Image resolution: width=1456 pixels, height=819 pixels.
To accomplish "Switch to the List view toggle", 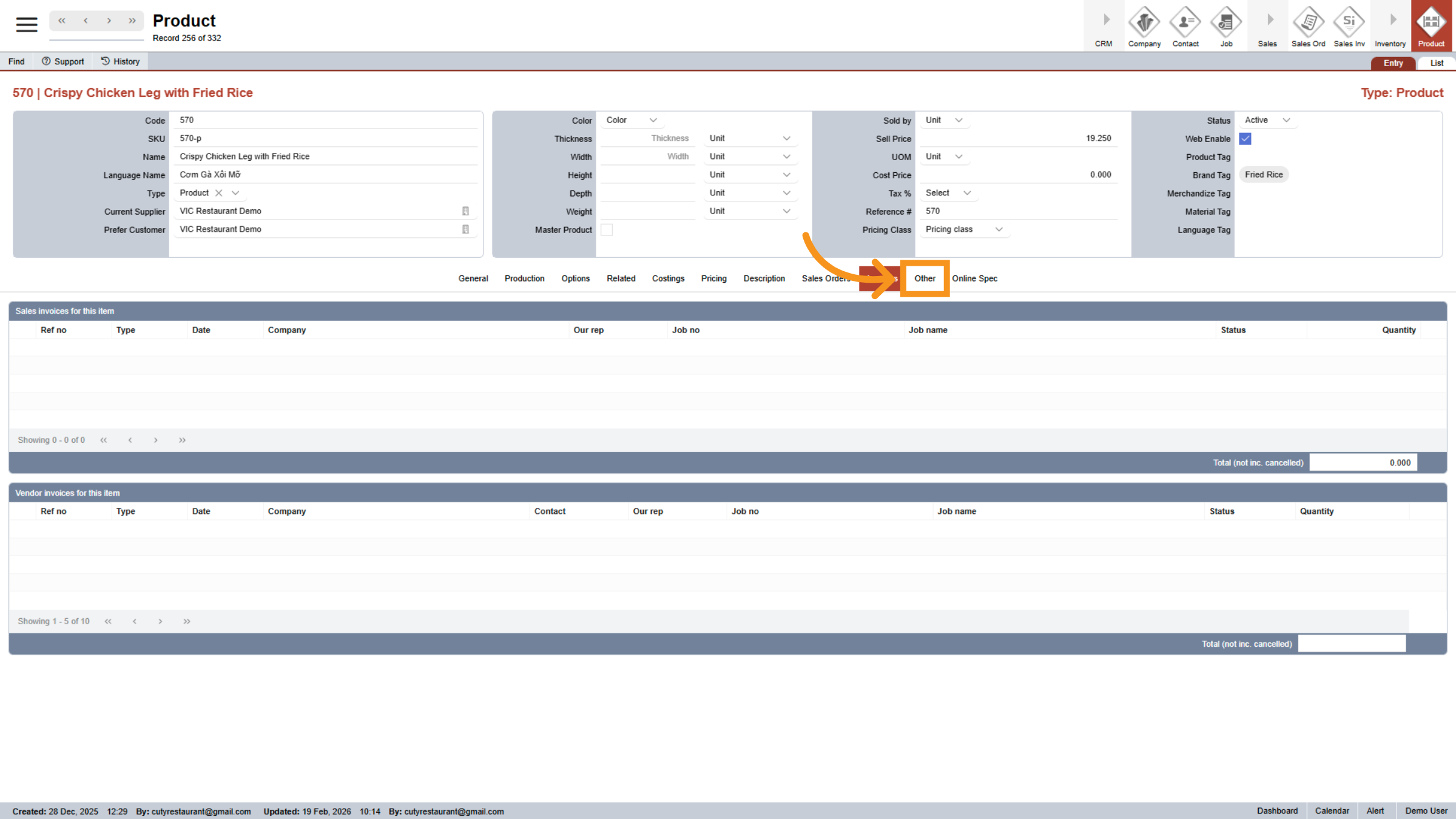I will point(1436,63).
